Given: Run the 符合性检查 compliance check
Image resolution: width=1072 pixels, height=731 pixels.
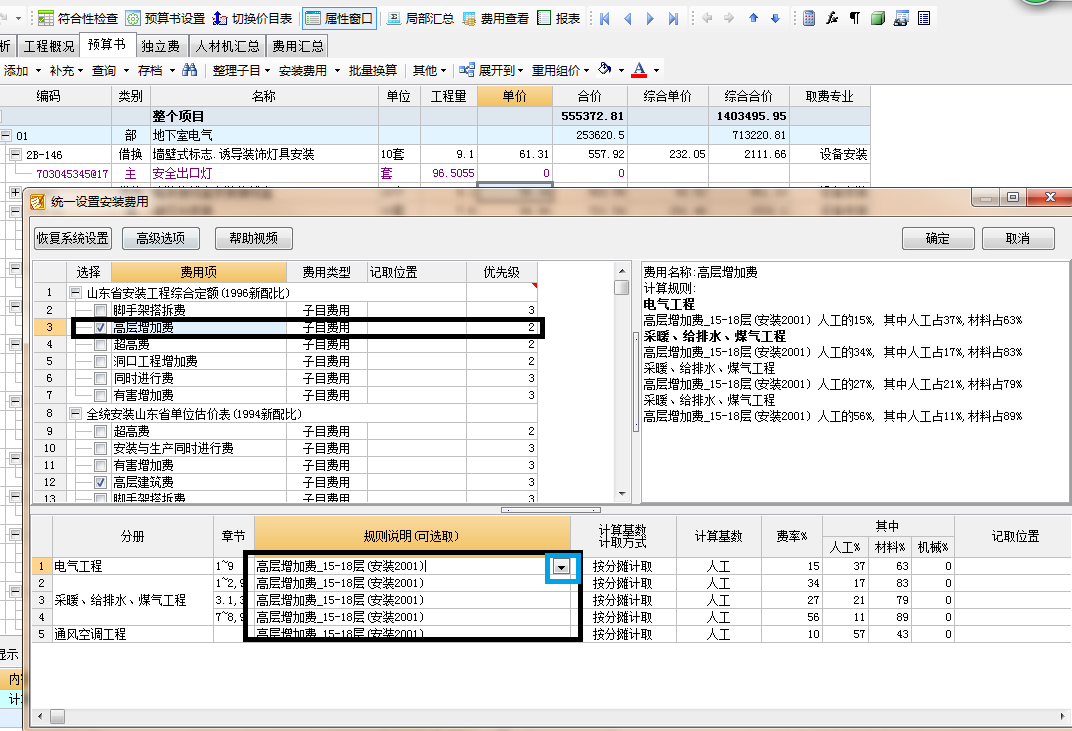Looking at the screenshot, I should click(x=78, y=18).
